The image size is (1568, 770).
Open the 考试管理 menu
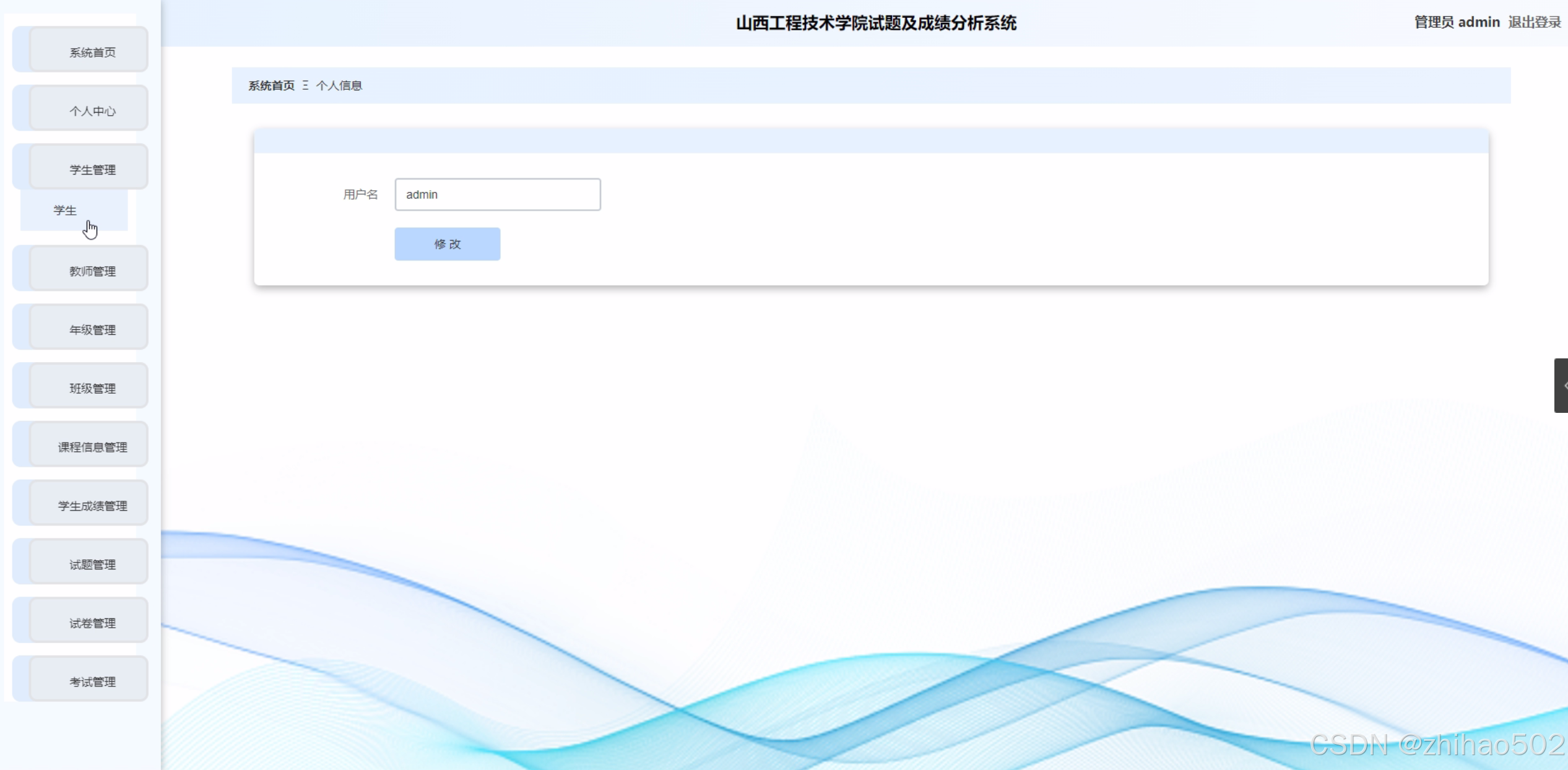[92, 681]
